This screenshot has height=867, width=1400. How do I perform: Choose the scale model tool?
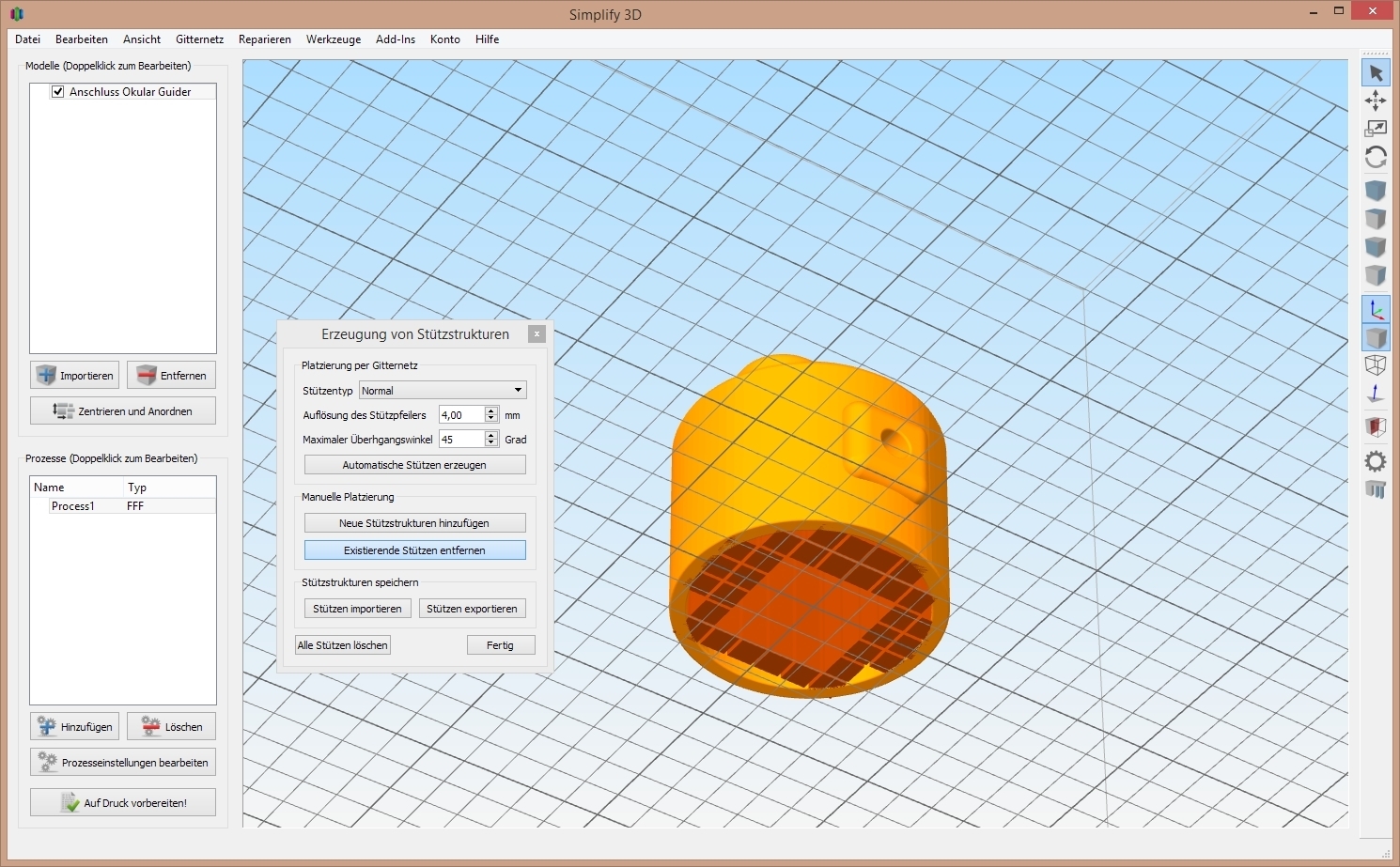click(x=1376, y=129)
